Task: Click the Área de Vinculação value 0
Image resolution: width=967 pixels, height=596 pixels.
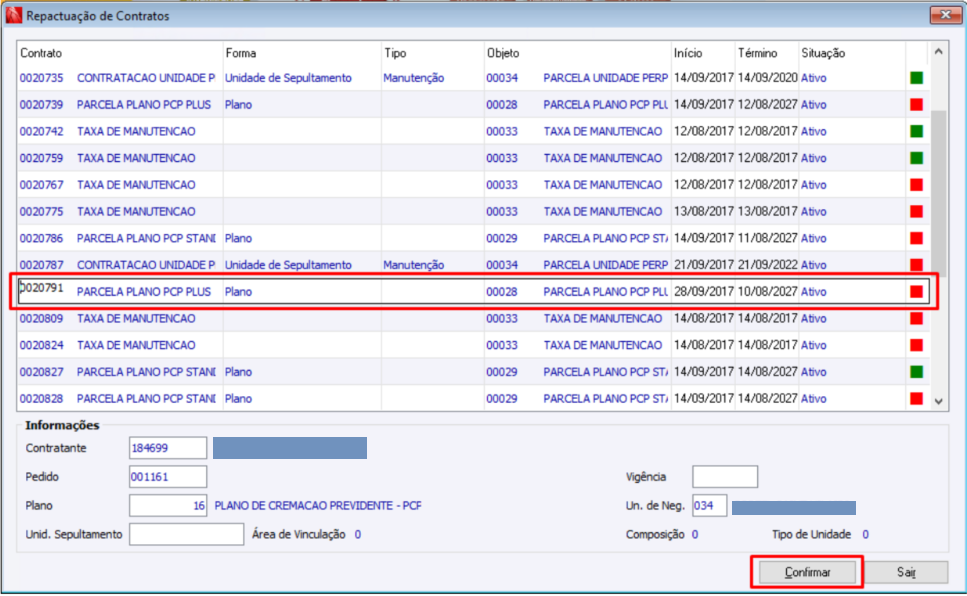Action: pyautogui.click(x=358, y=534)
